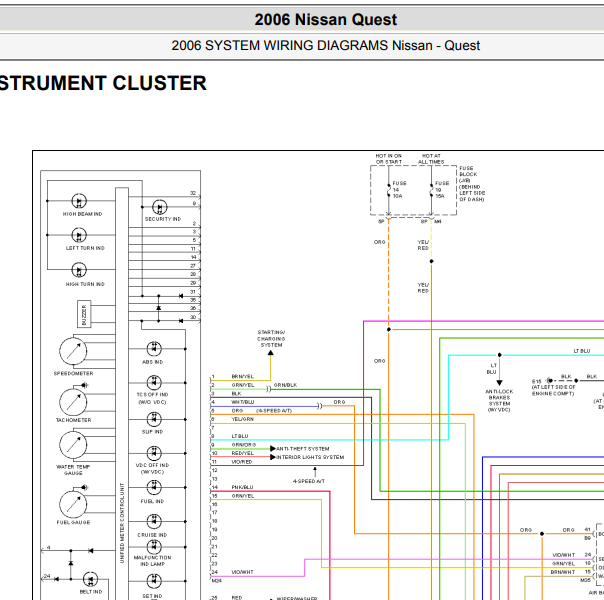Click the LED symbol above High Turn Ind
Image resolution: width=604 pixels, height=600 pixels.
coord(79,270)
